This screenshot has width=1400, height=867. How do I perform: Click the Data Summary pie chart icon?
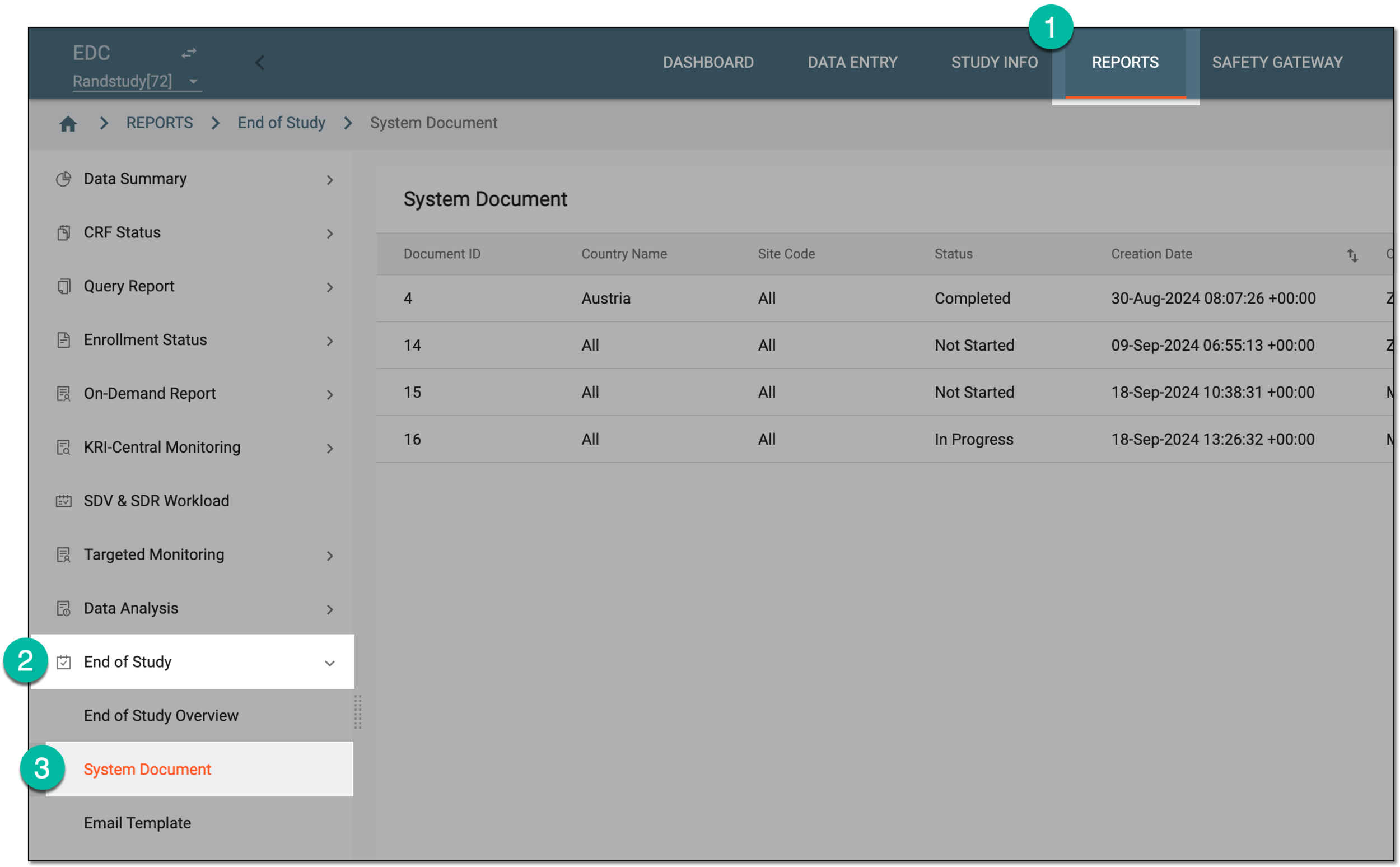tap(64, 179)
